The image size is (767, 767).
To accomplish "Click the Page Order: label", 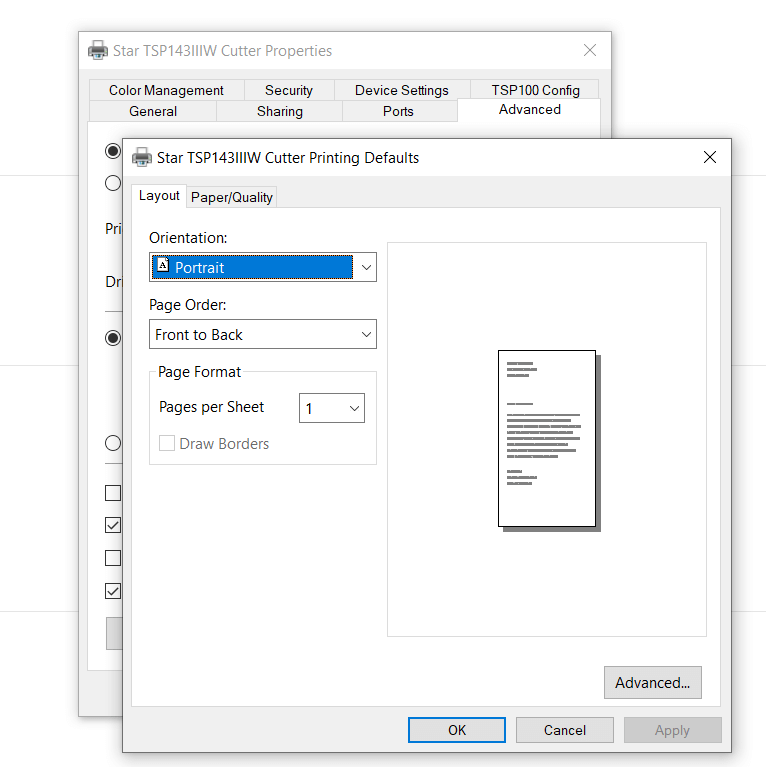I will point(188,305).
